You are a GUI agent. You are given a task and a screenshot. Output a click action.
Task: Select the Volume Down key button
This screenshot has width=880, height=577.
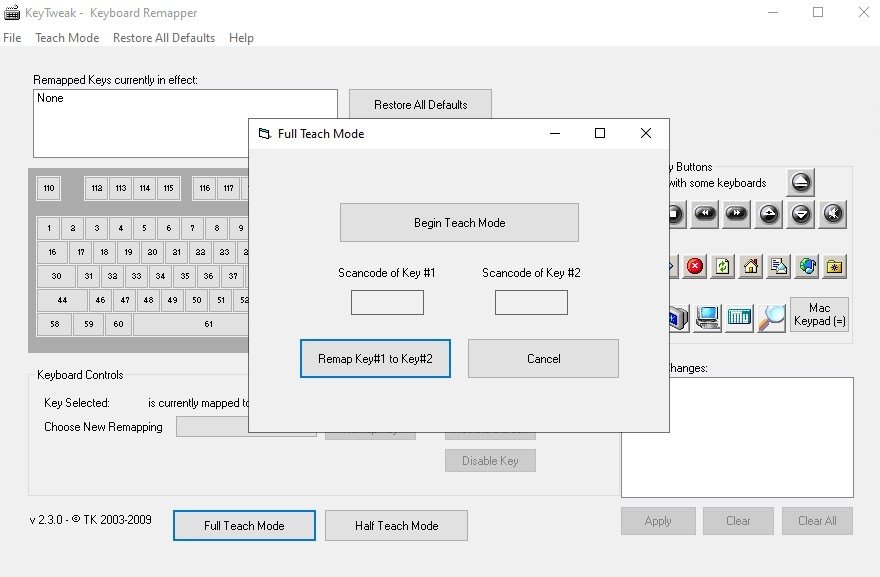point(801,214)
